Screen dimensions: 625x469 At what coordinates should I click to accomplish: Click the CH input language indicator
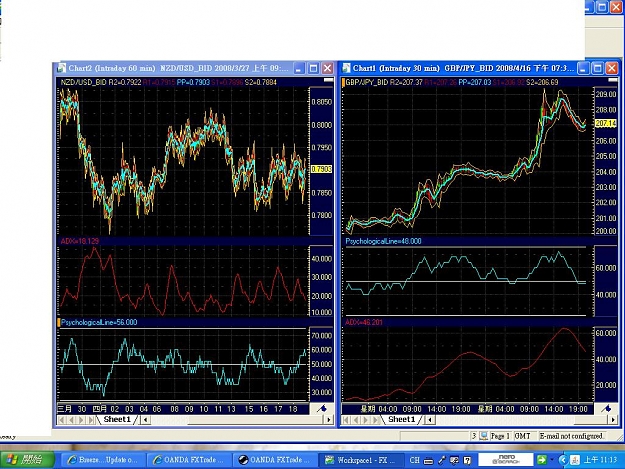coord(415,460)
